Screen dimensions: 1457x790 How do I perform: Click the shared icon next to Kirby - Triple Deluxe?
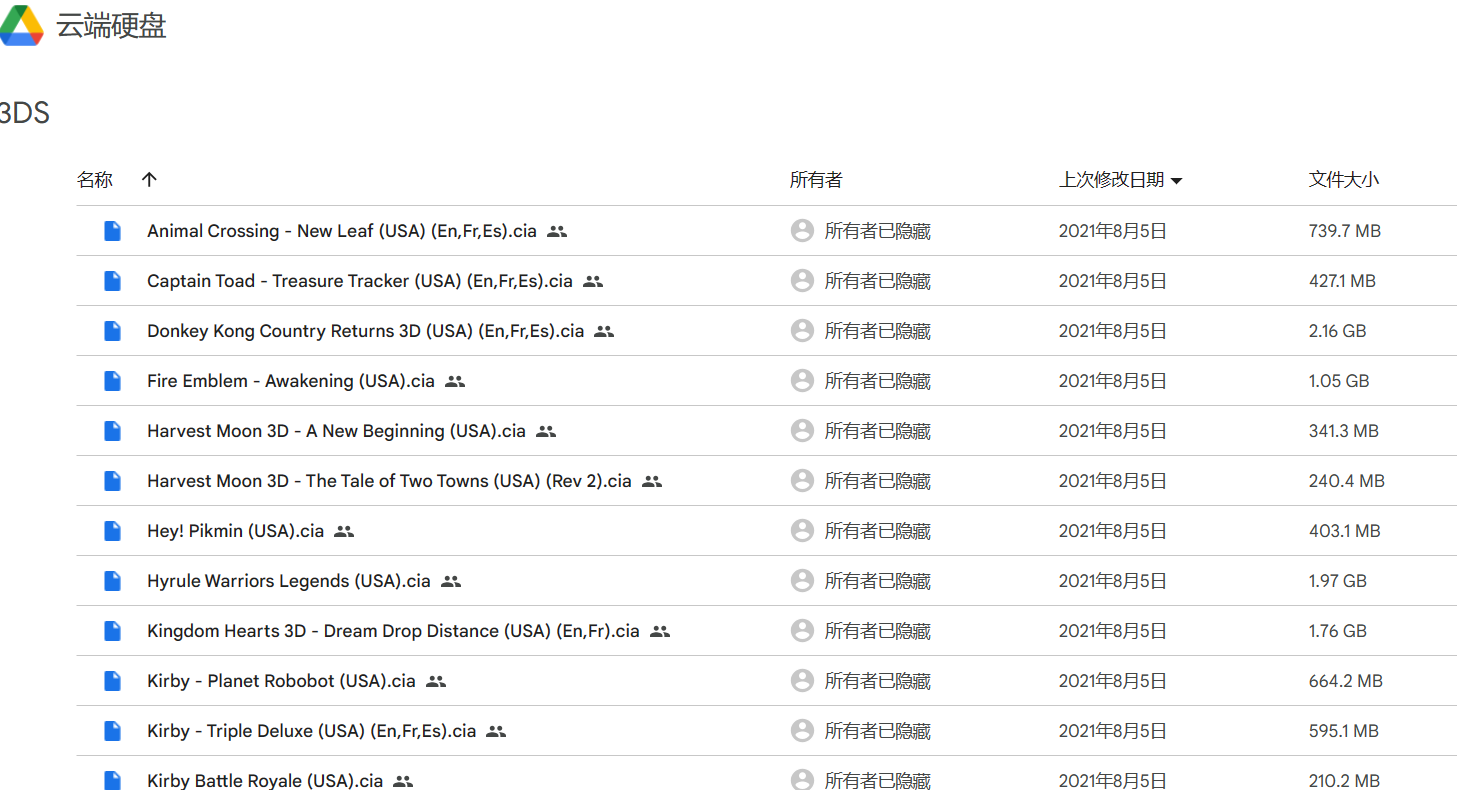point(496,731)
